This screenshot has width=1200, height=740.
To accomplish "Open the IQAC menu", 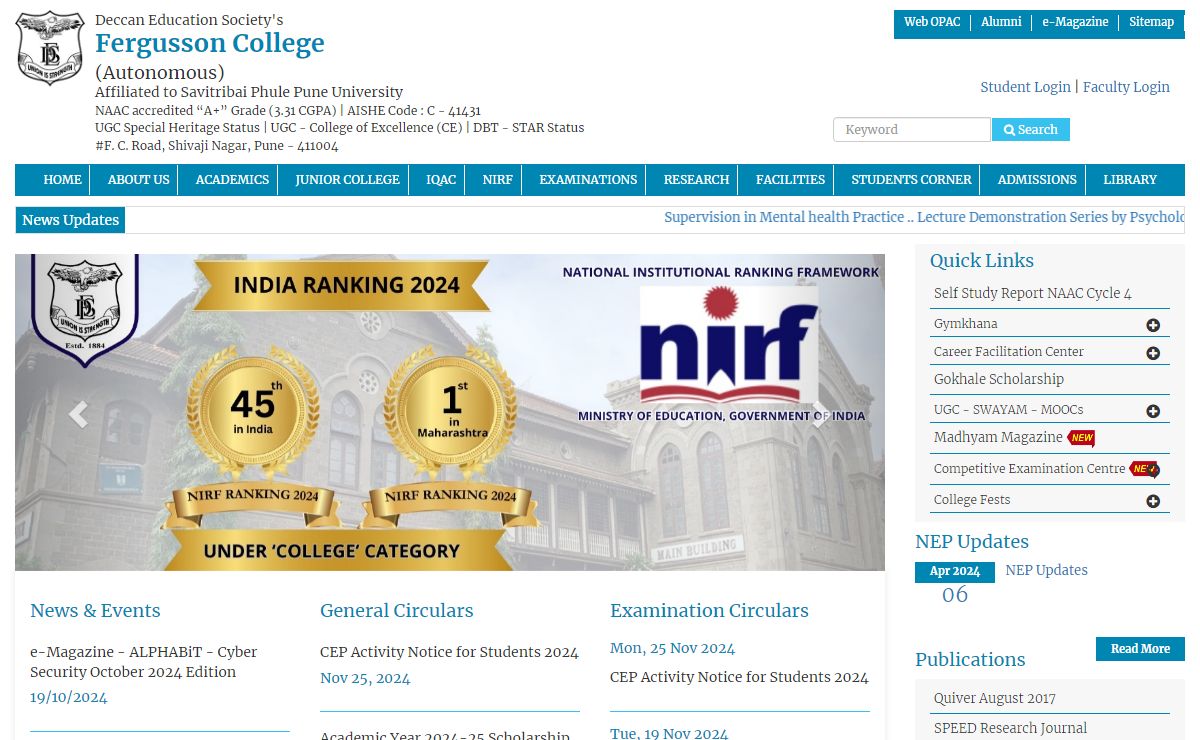I will [441, 180].
